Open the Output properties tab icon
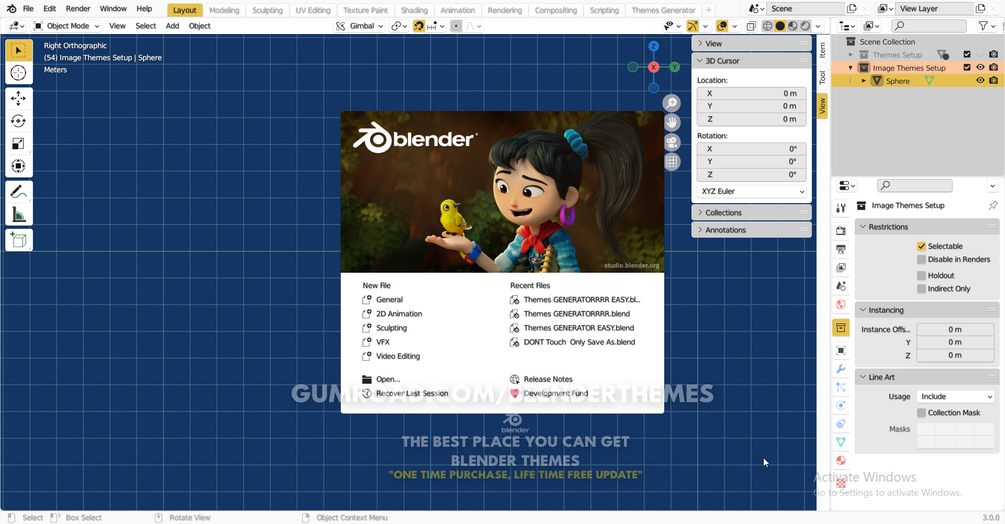The image size is (1005, 524). [x=841, y=249]
